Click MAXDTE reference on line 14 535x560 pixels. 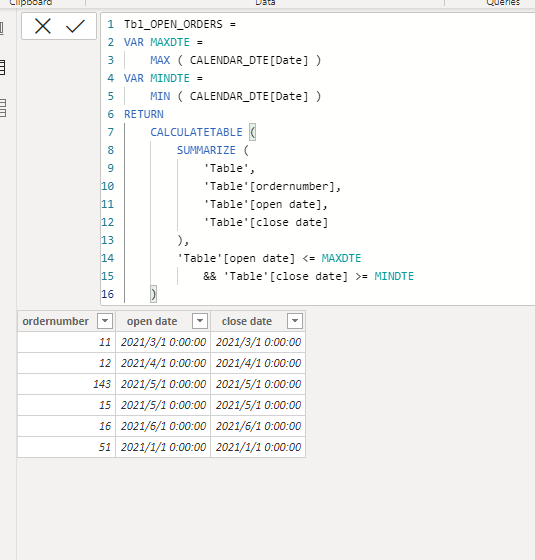point(341,258)
